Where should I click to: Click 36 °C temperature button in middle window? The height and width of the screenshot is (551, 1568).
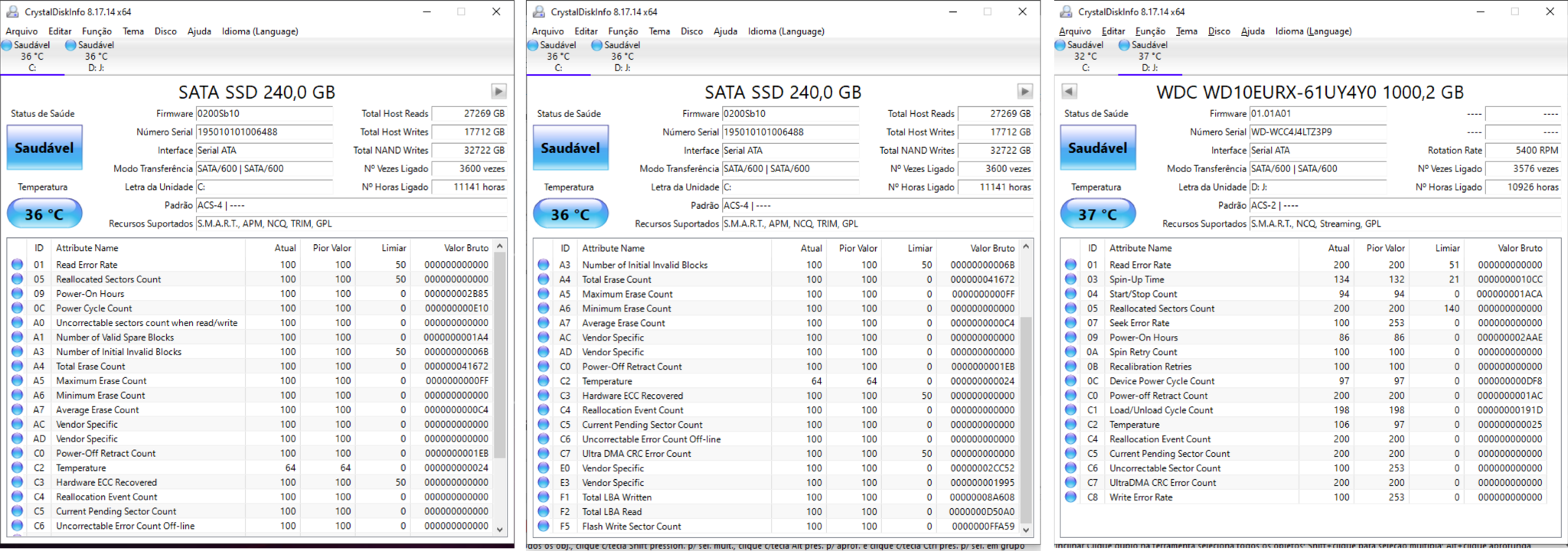point(570,214)
